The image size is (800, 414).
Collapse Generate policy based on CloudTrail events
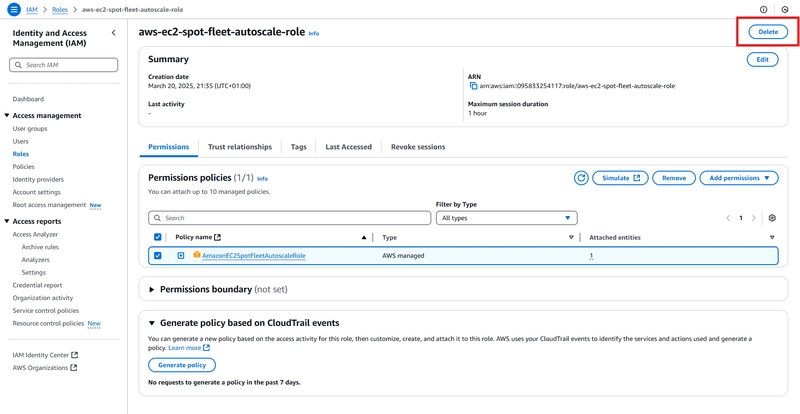pyautogui.click(x=152, y=323)
